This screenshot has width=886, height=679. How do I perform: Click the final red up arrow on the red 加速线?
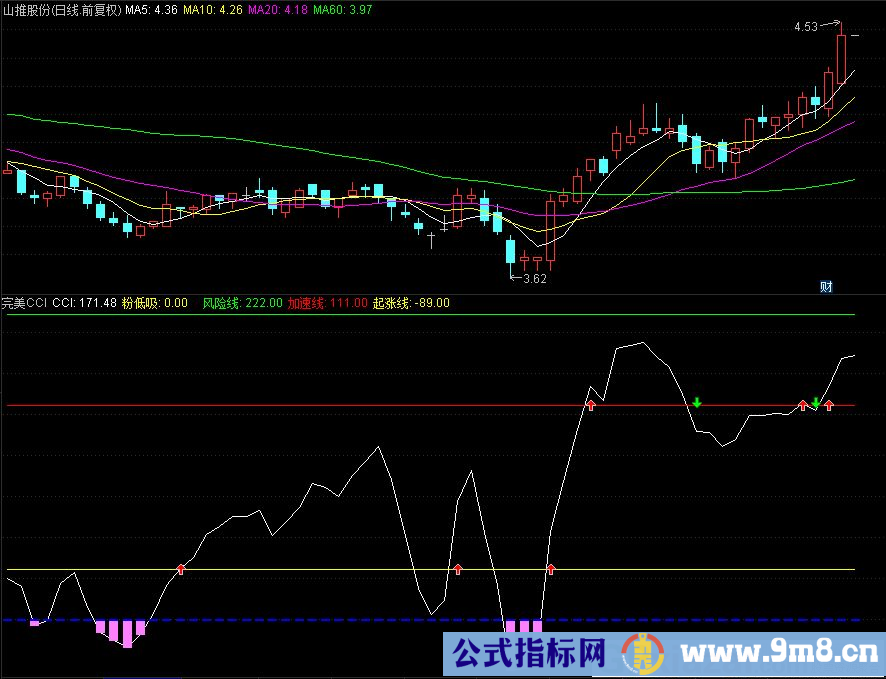[x=829, y=405]
